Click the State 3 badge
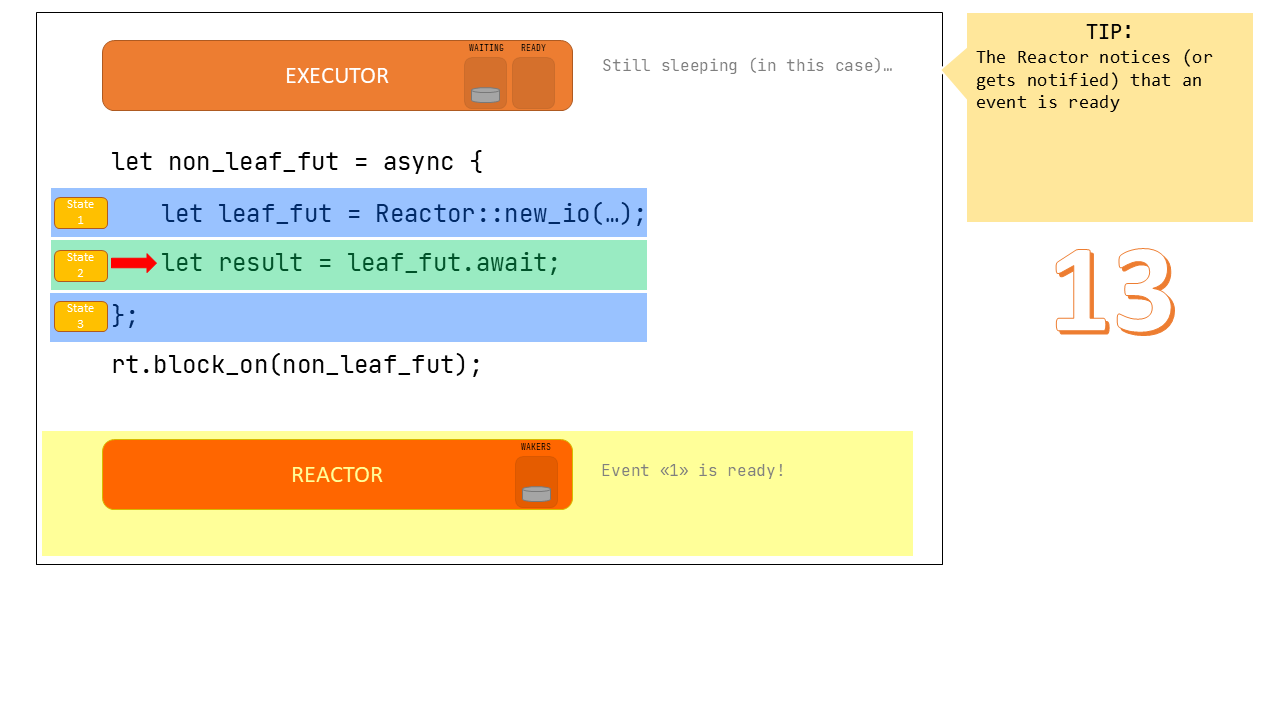The width and height of the screenshot is (1280, 720). point(81,316)
